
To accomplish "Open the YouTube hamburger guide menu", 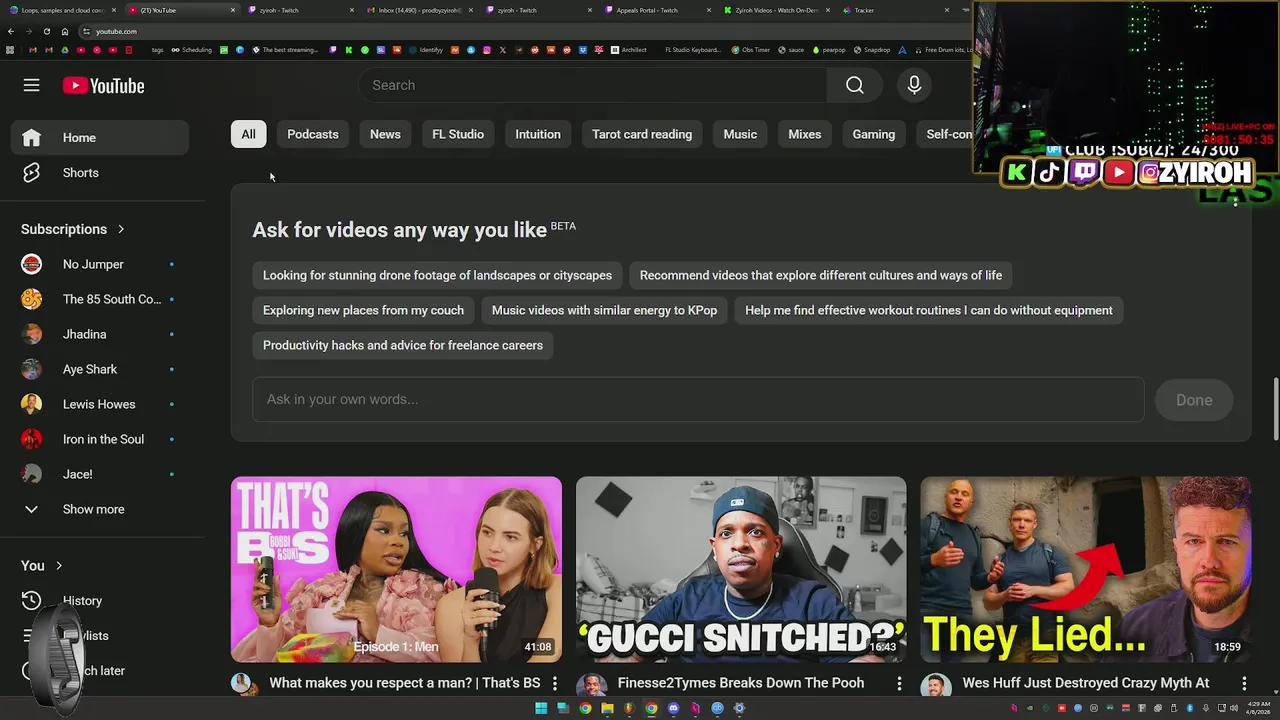I will coord(32,86).
